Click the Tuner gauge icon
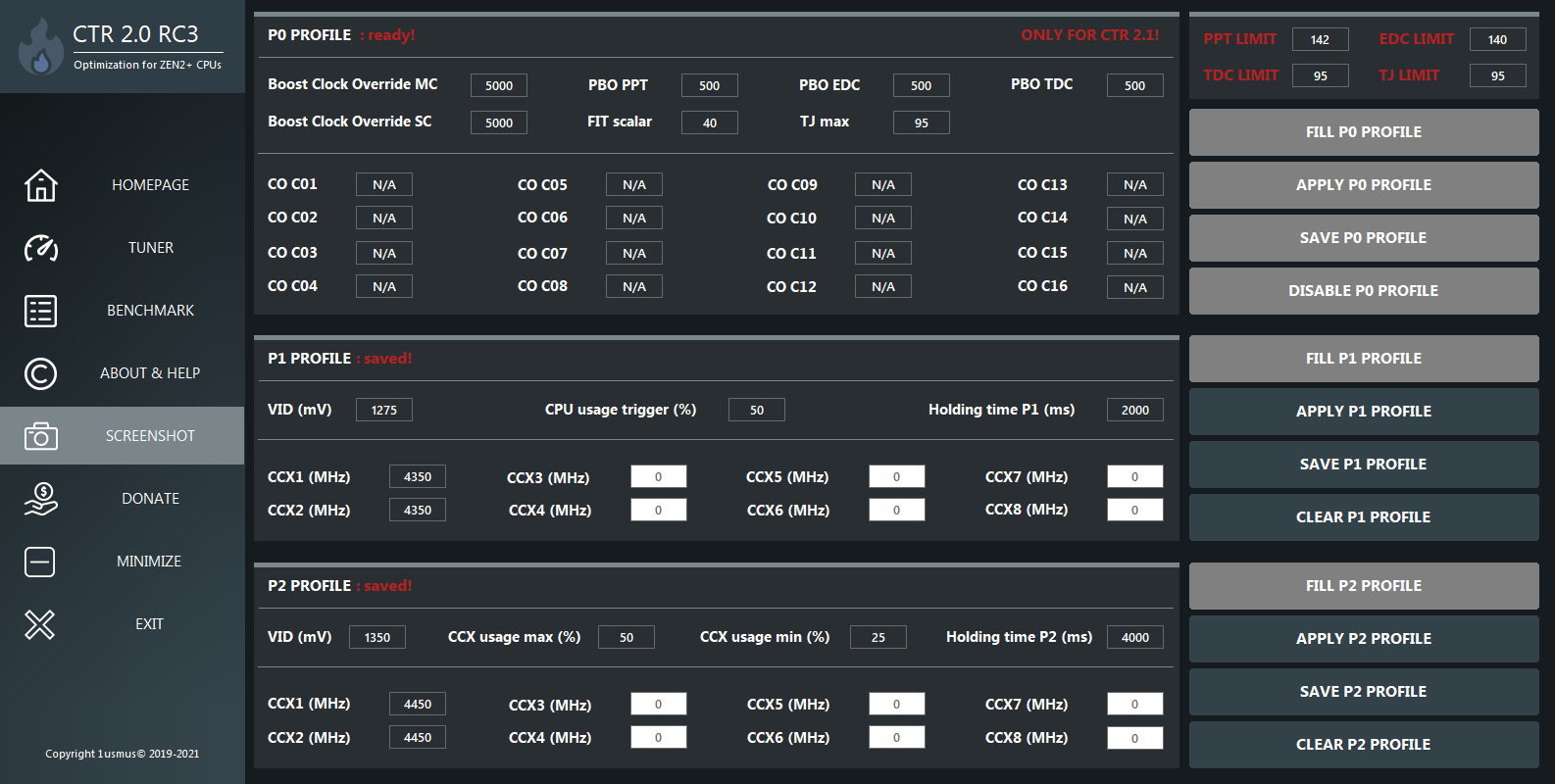The width and height of the screenshot is (1555, 784). [x=40, y=248]
